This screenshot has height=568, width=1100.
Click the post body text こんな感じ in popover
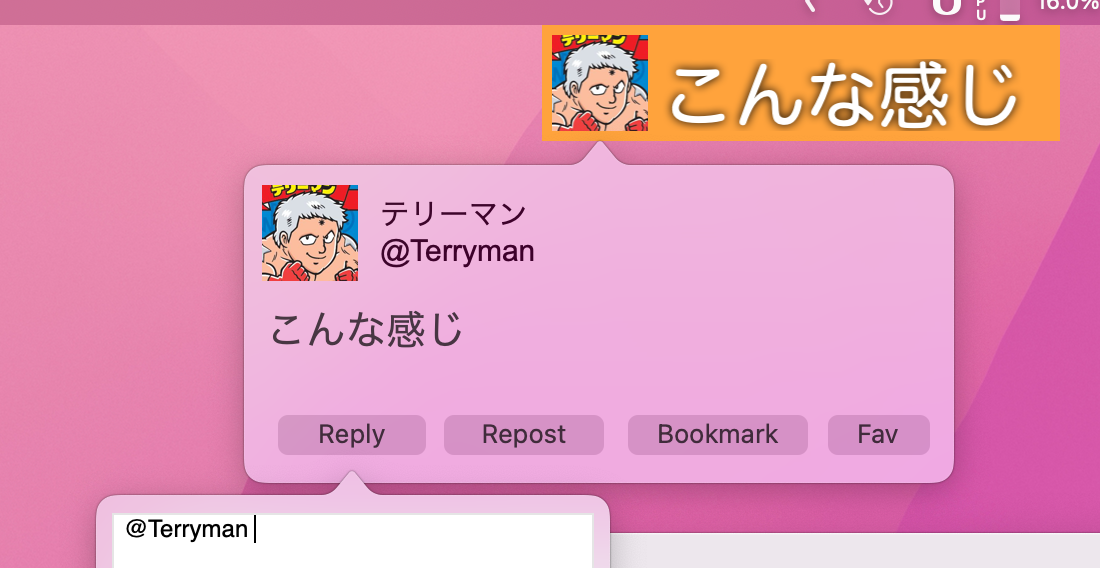pyautogui.click(x=366, y=330)
